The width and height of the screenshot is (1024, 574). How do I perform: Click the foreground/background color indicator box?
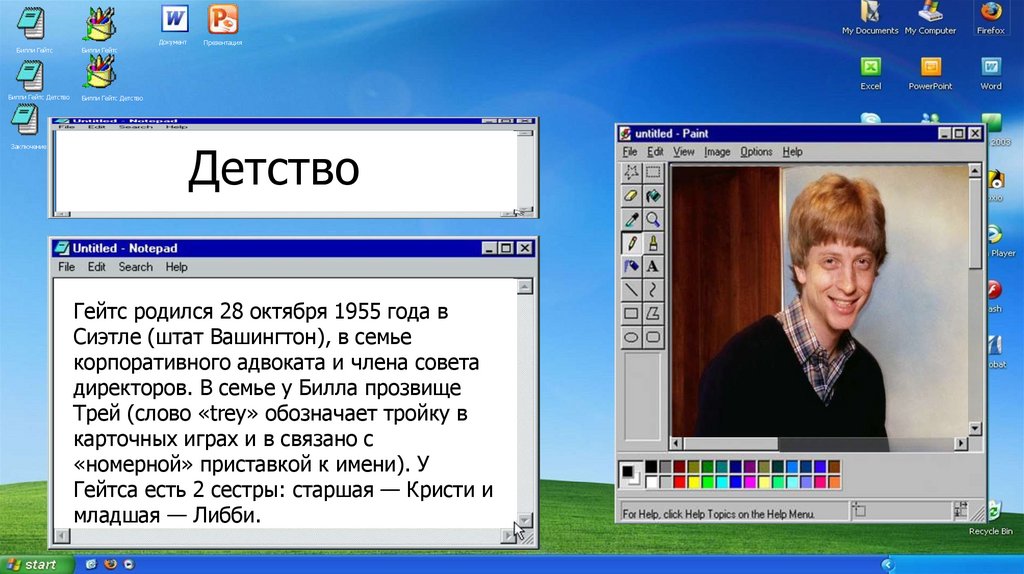(630, 474)
